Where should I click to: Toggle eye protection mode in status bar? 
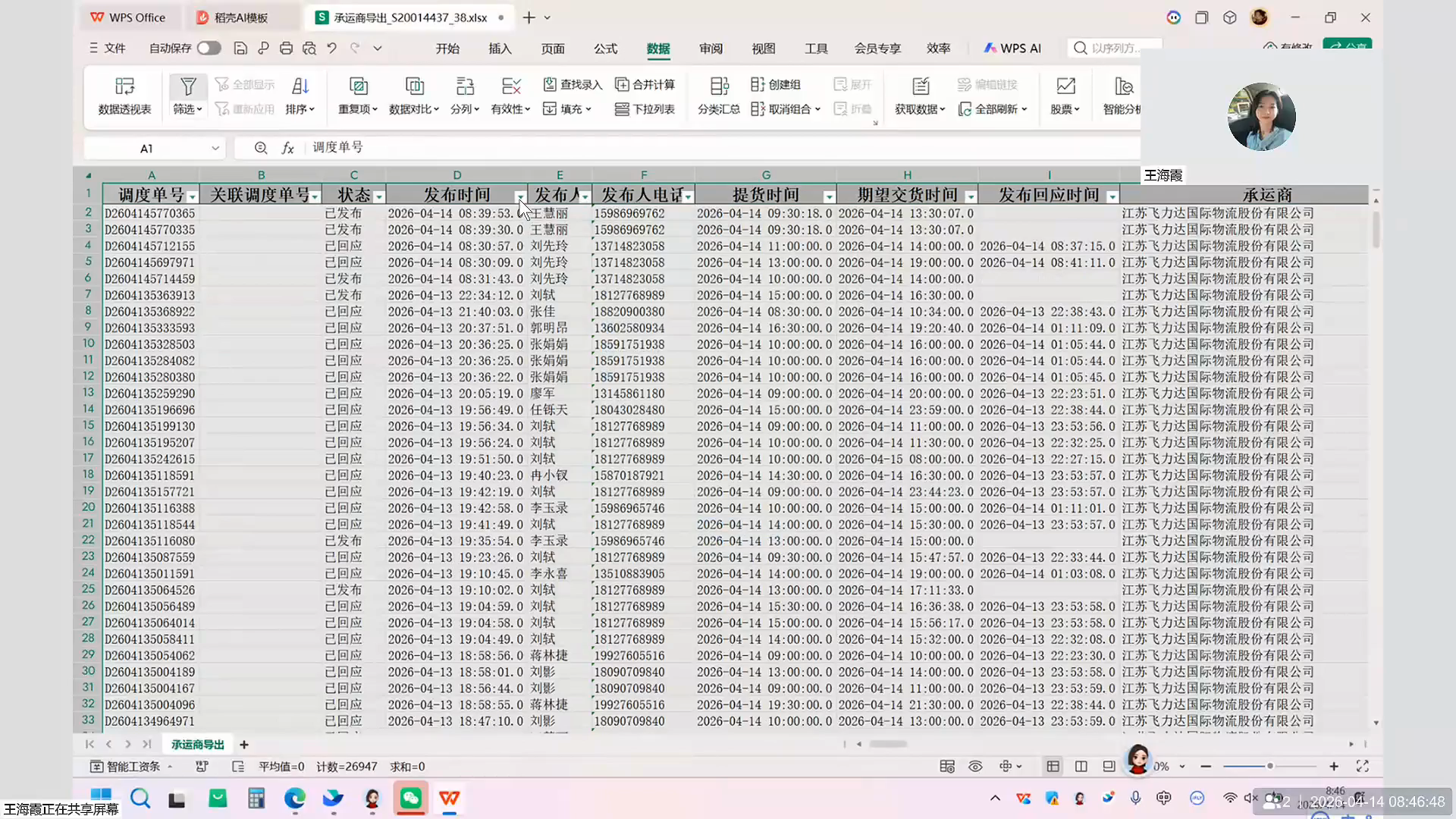tap(975, 767)
